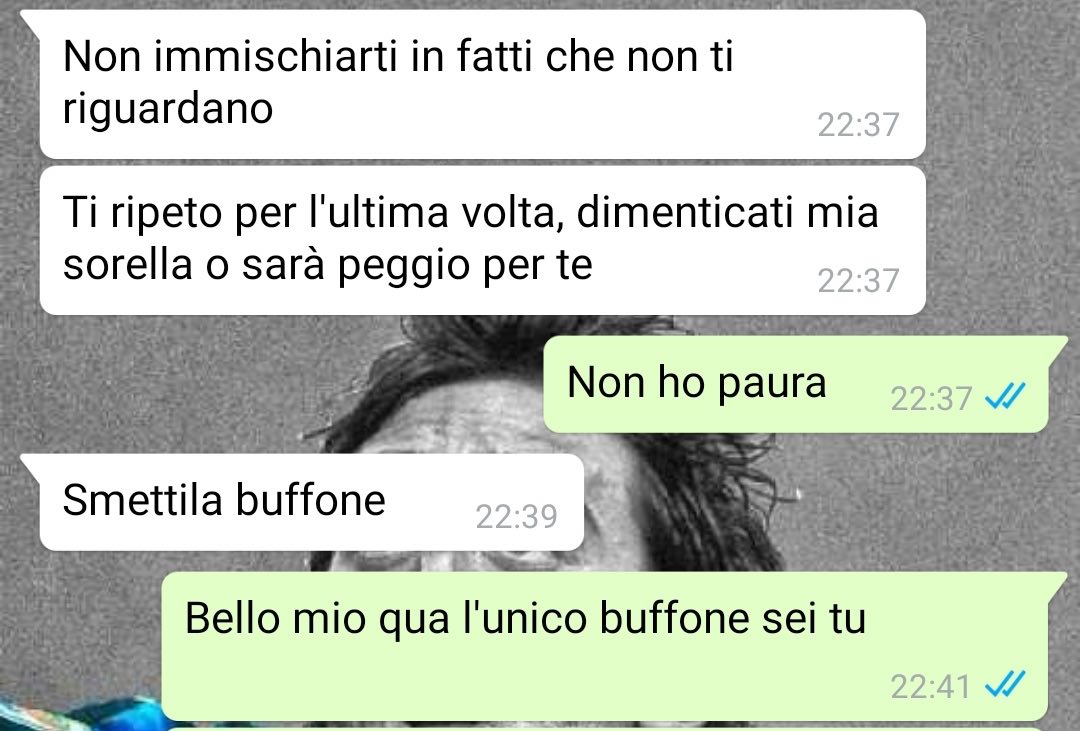Click the colorful image at the bottom-left corner
This screenshot has width=1080, height=731.
(x=79, y=715)
